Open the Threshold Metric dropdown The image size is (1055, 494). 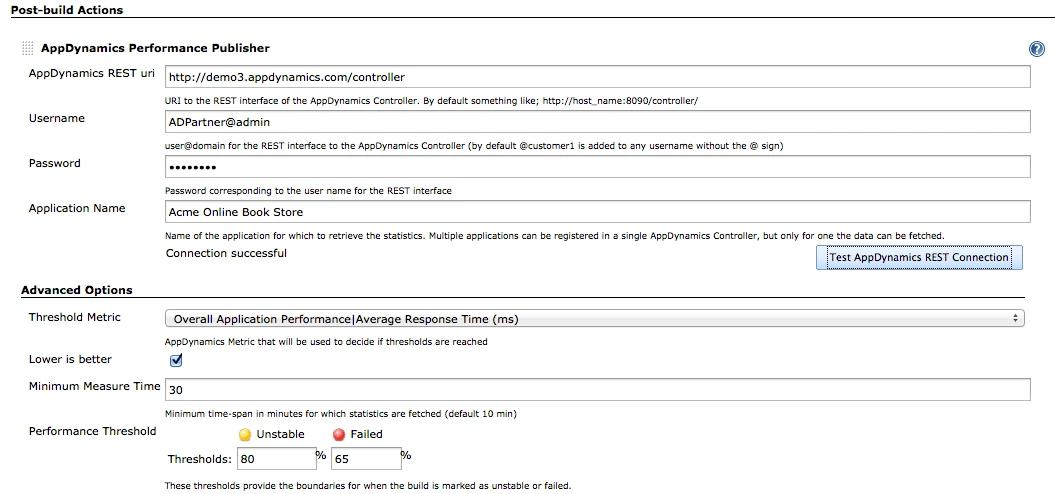595,319
